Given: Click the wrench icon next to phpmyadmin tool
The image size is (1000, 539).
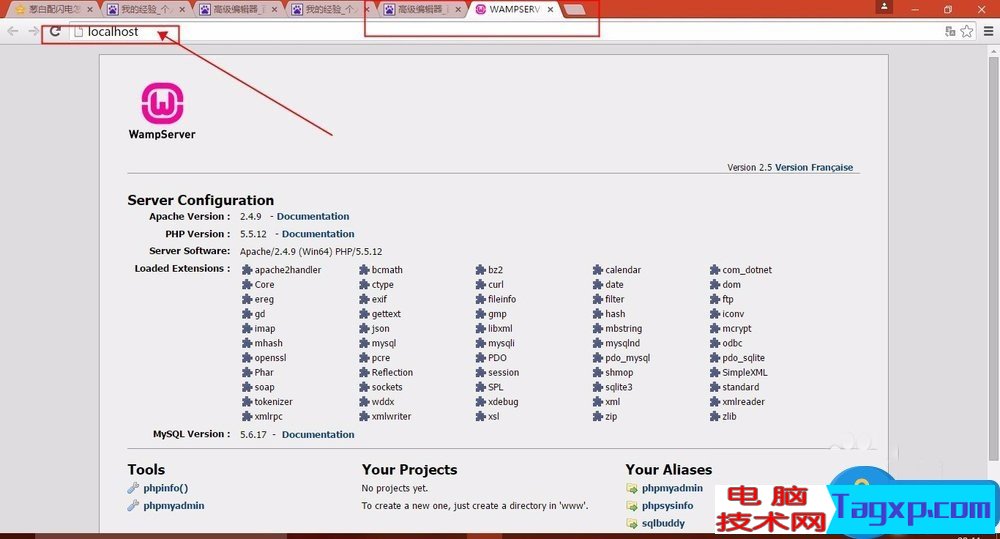Looking at the screenshot, I should pyautogui.click(x=133, y=505).
